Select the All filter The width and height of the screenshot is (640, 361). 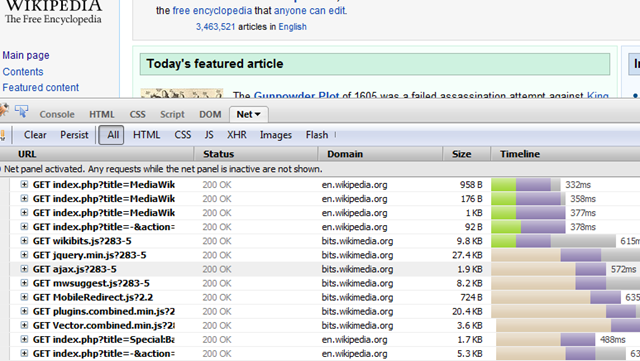click(111, 135)
